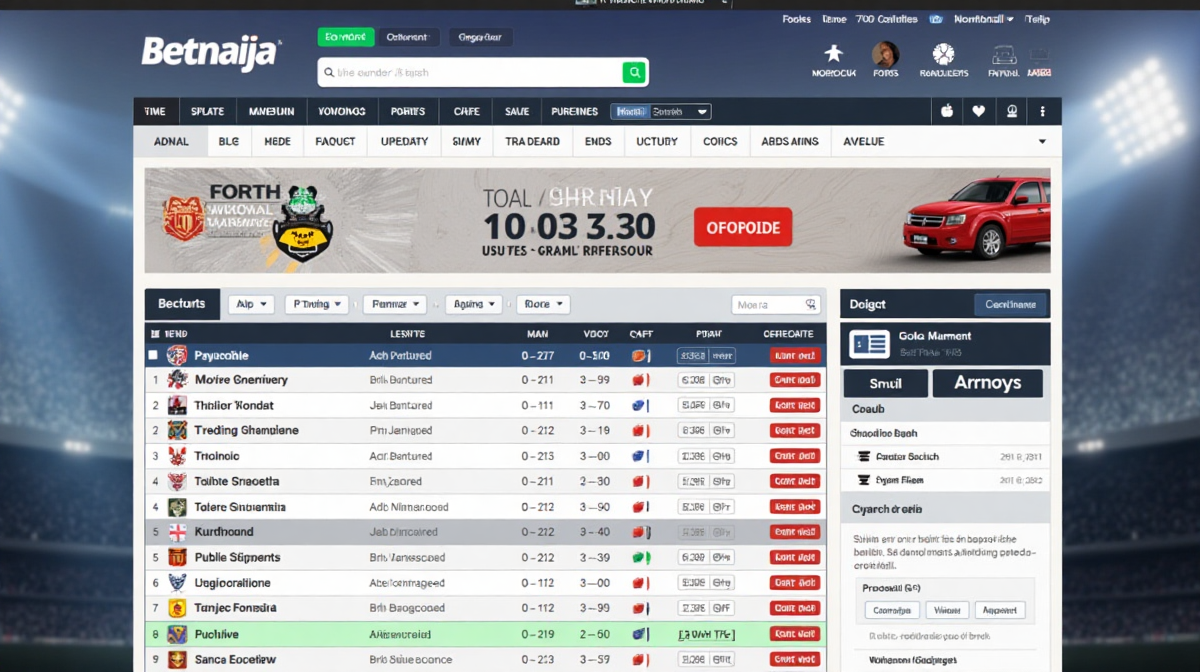Click the list icon beside Eyam Fiiem
1200x672 pixels.
[864, 480]
